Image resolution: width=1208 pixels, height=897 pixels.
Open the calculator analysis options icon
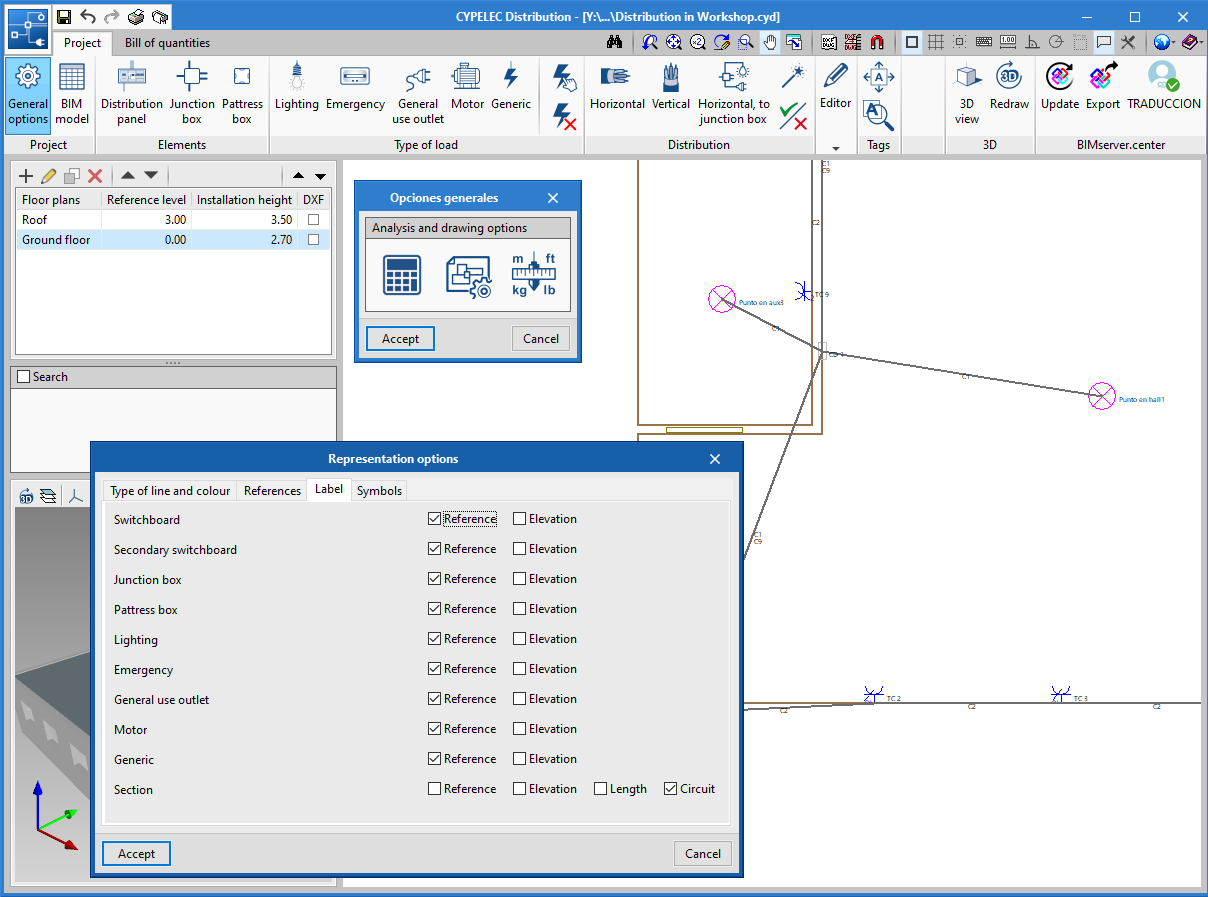click(x=404, y=275)
